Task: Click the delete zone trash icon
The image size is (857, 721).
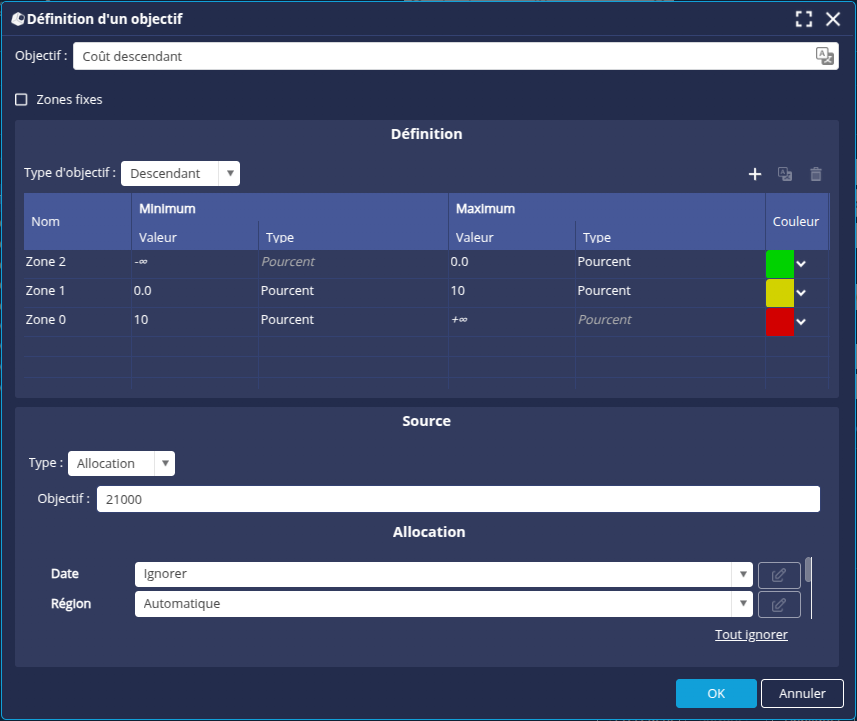Action: (816, 174)
